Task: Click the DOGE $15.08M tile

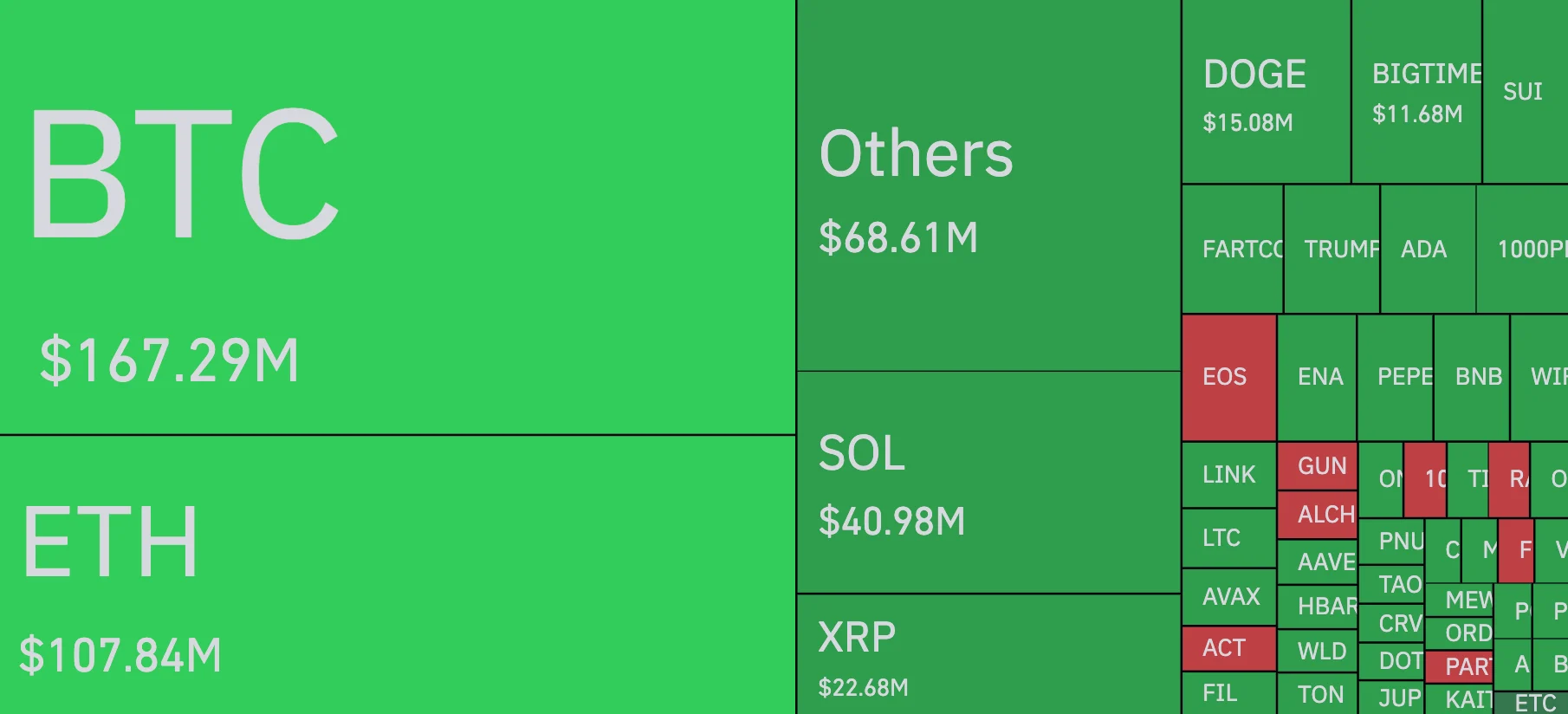Action: coord(1266,92)
